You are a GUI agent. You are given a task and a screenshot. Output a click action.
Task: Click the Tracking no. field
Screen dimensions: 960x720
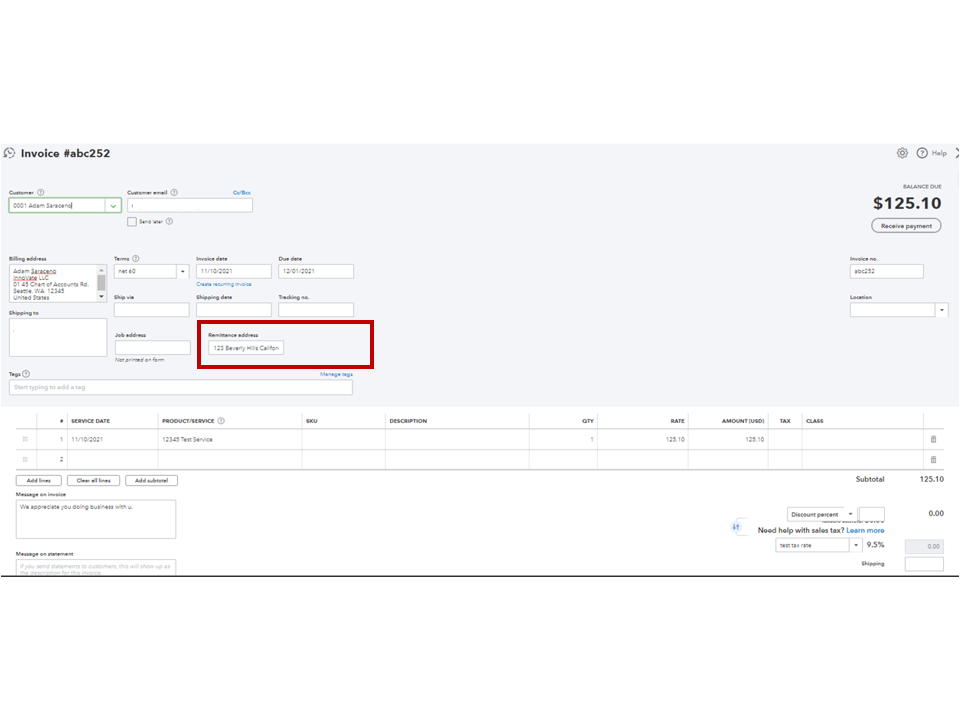point(316,310)
